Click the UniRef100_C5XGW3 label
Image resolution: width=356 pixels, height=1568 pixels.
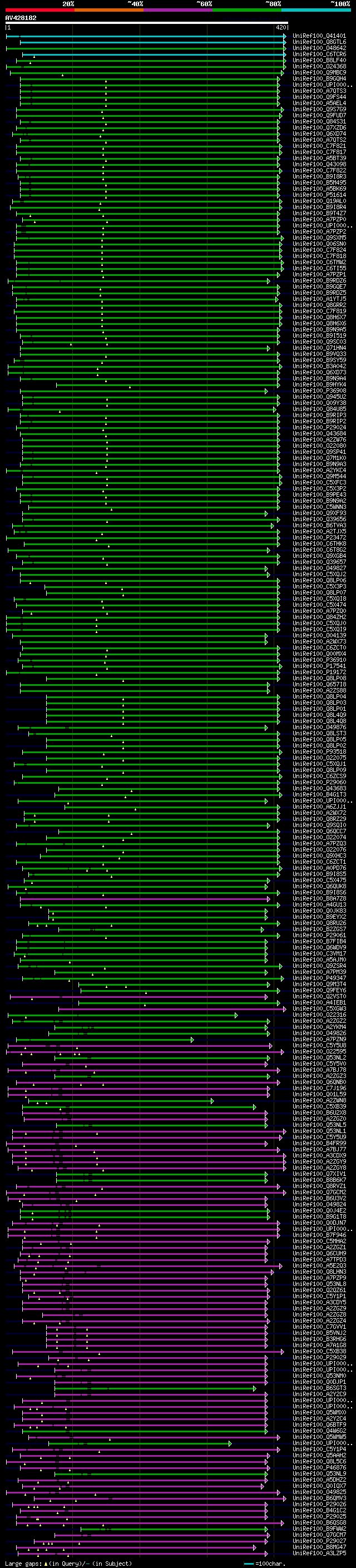pyautogui.click(x=319, y=1008)
